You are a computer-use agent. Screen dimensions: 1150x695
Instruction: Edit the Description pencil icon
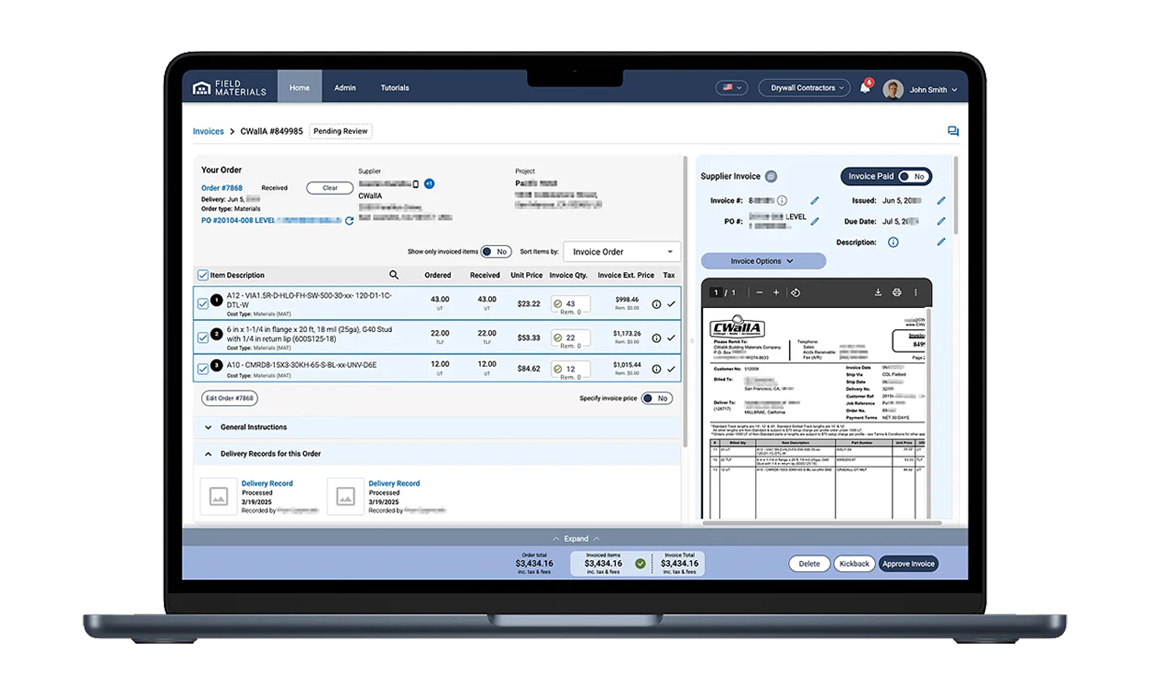pos(941,242)
